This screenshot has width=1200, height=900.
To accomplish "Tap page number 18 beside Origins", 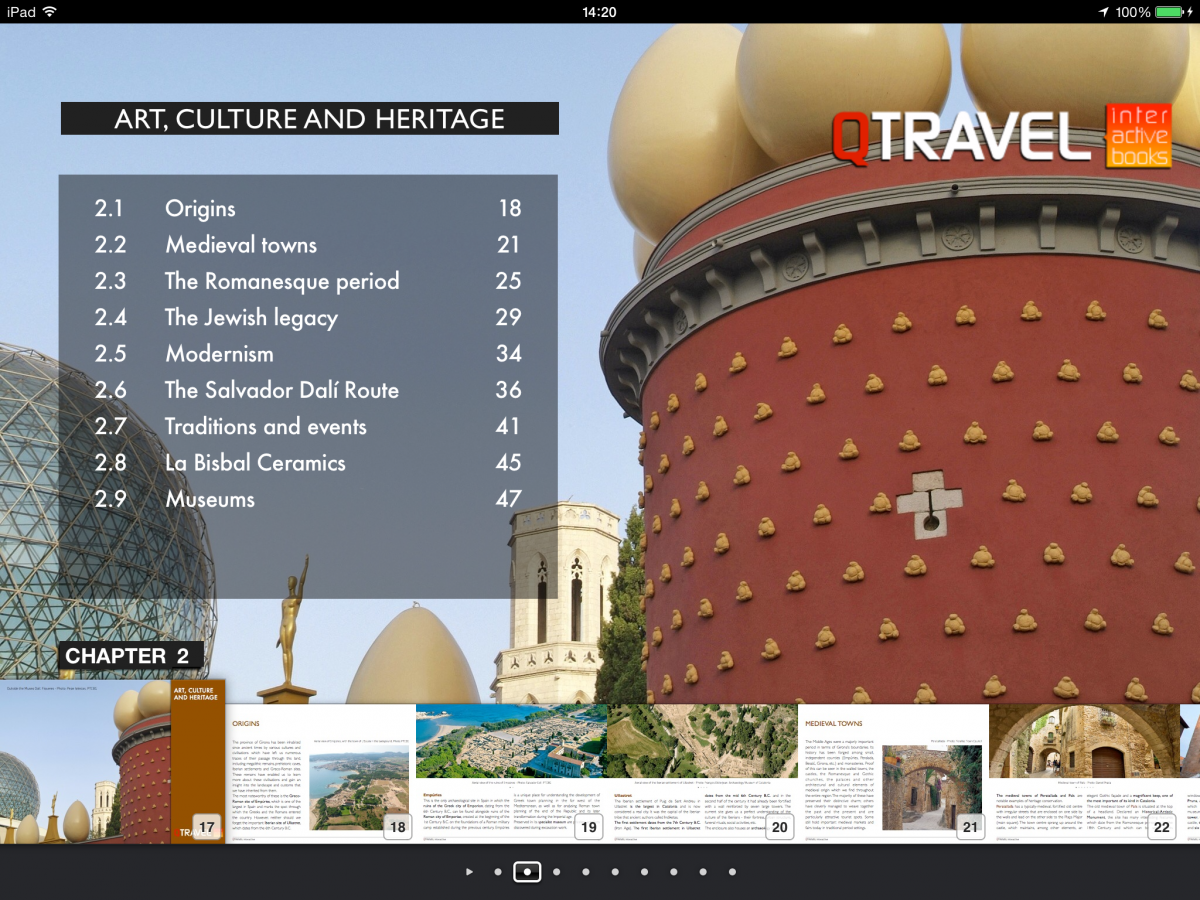I will (509, 209).
